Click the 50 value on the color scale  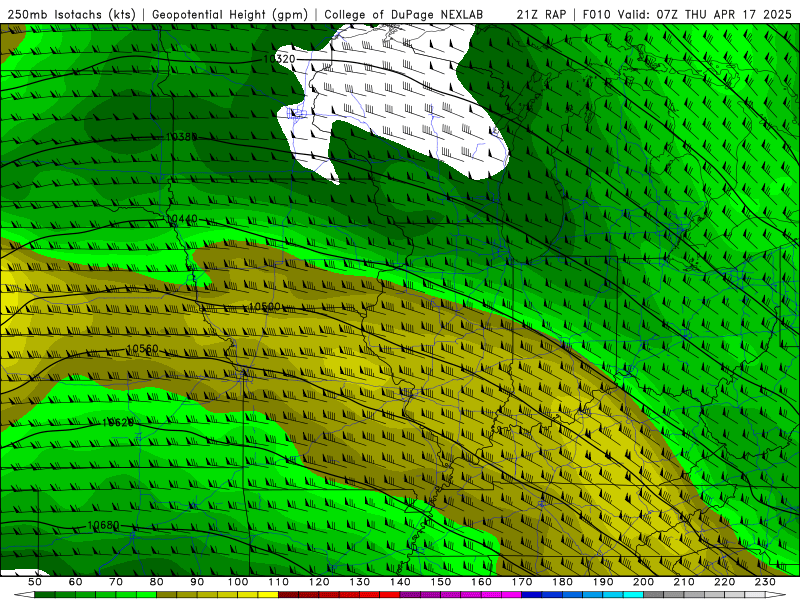click(x=35, y=582)
